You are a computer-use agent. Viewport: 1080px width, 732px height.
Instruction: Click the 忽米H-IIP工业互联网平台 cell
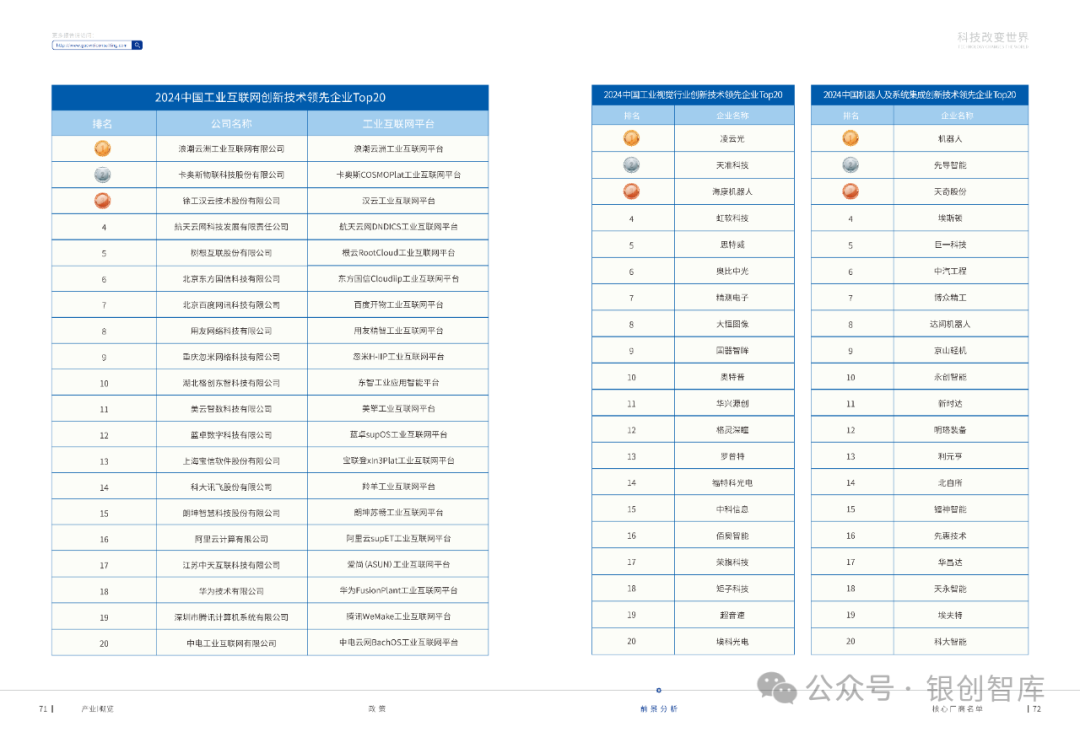click(x=398, y=357)
